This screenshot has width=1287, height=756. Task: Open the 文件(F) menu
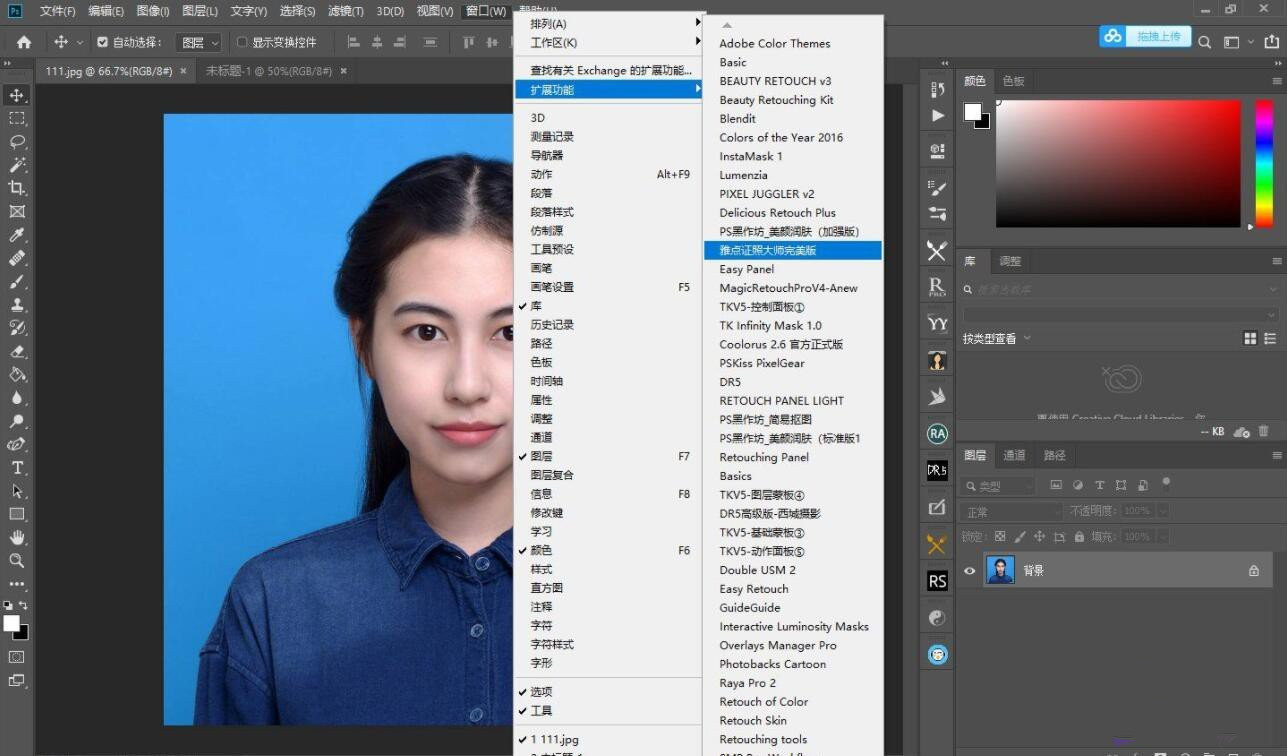58,11
